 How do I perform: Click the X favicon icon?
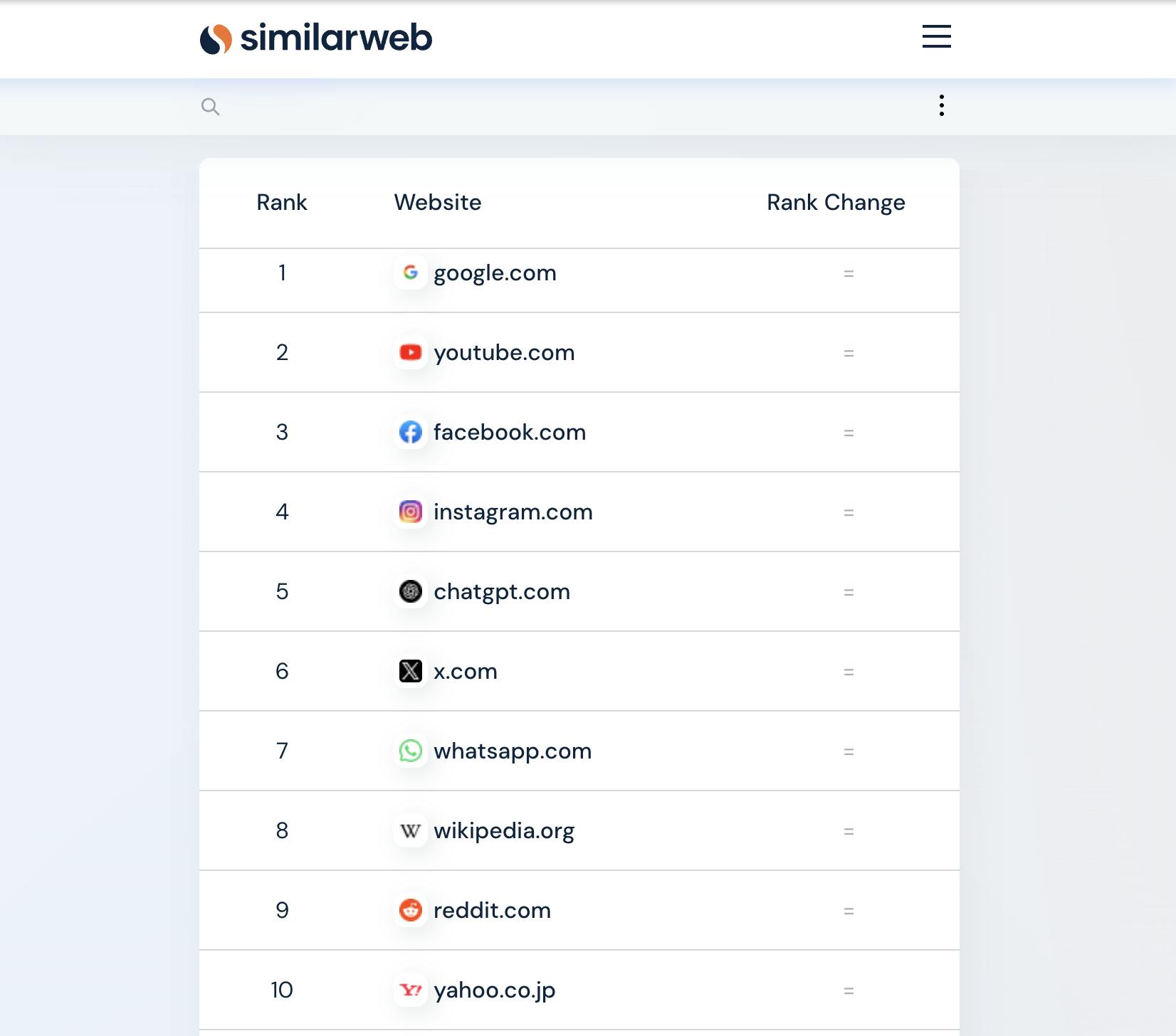tap(411, 671)
